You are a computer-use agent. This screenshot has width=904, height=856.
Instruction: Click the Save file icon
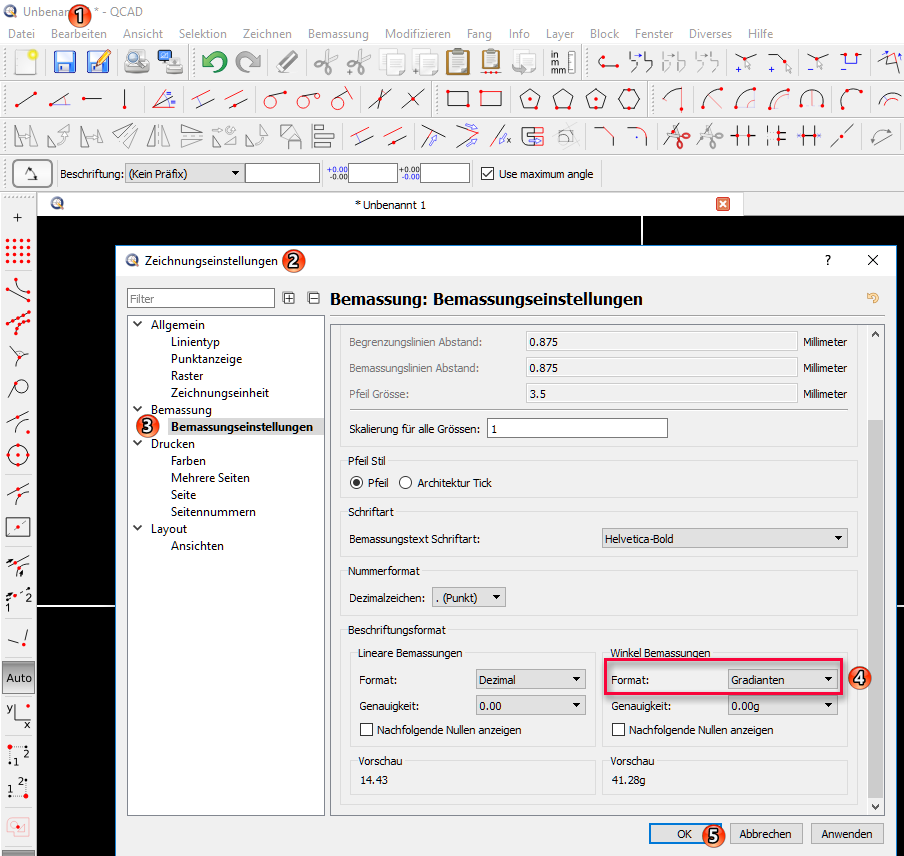(x=65, y=63)
